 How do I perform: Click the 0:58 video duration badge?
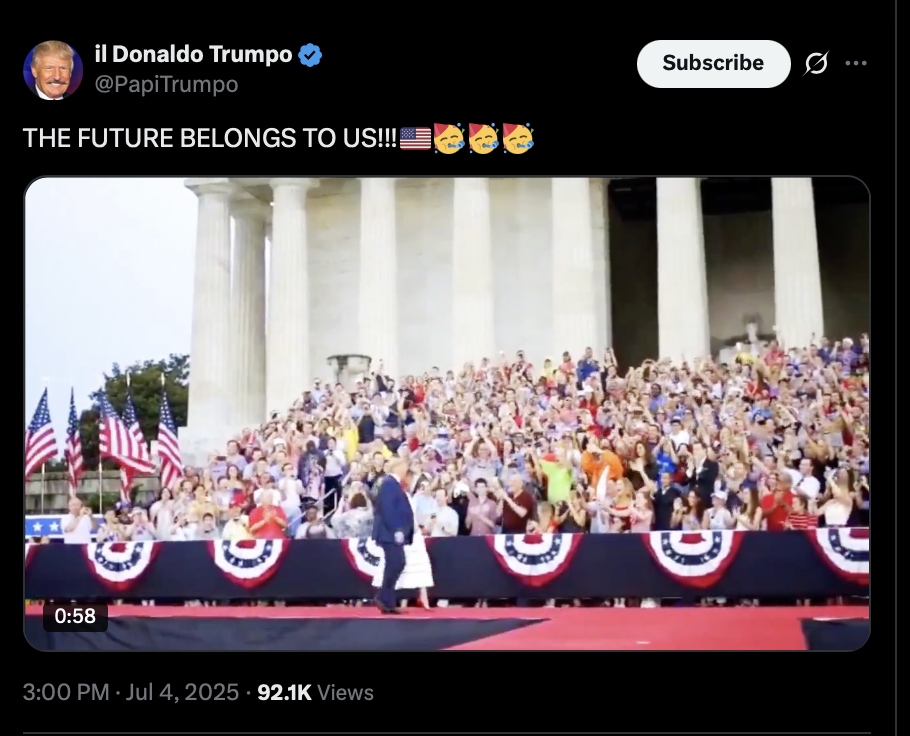[75, 616]
